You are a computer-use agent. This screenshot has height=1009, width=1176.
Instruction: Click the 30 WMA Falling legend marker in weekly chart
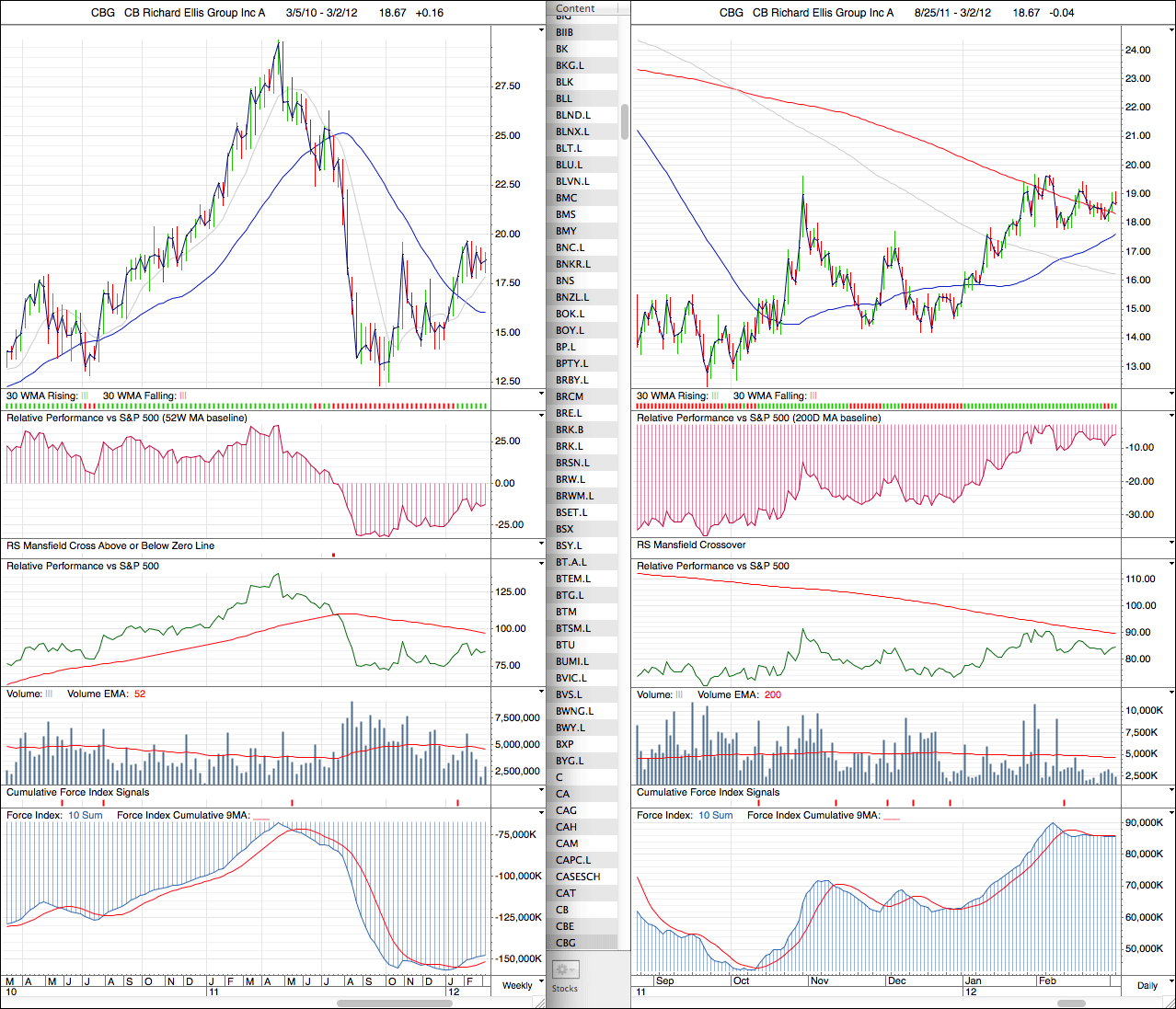182,396
